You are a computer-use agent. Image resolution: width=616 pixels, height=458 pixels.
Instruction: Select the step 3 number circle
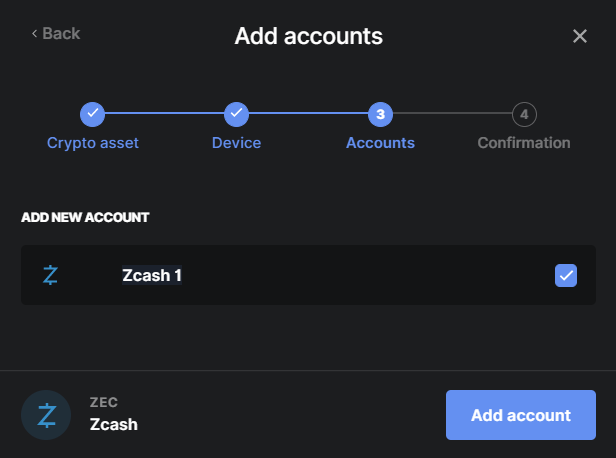[380, 113]
